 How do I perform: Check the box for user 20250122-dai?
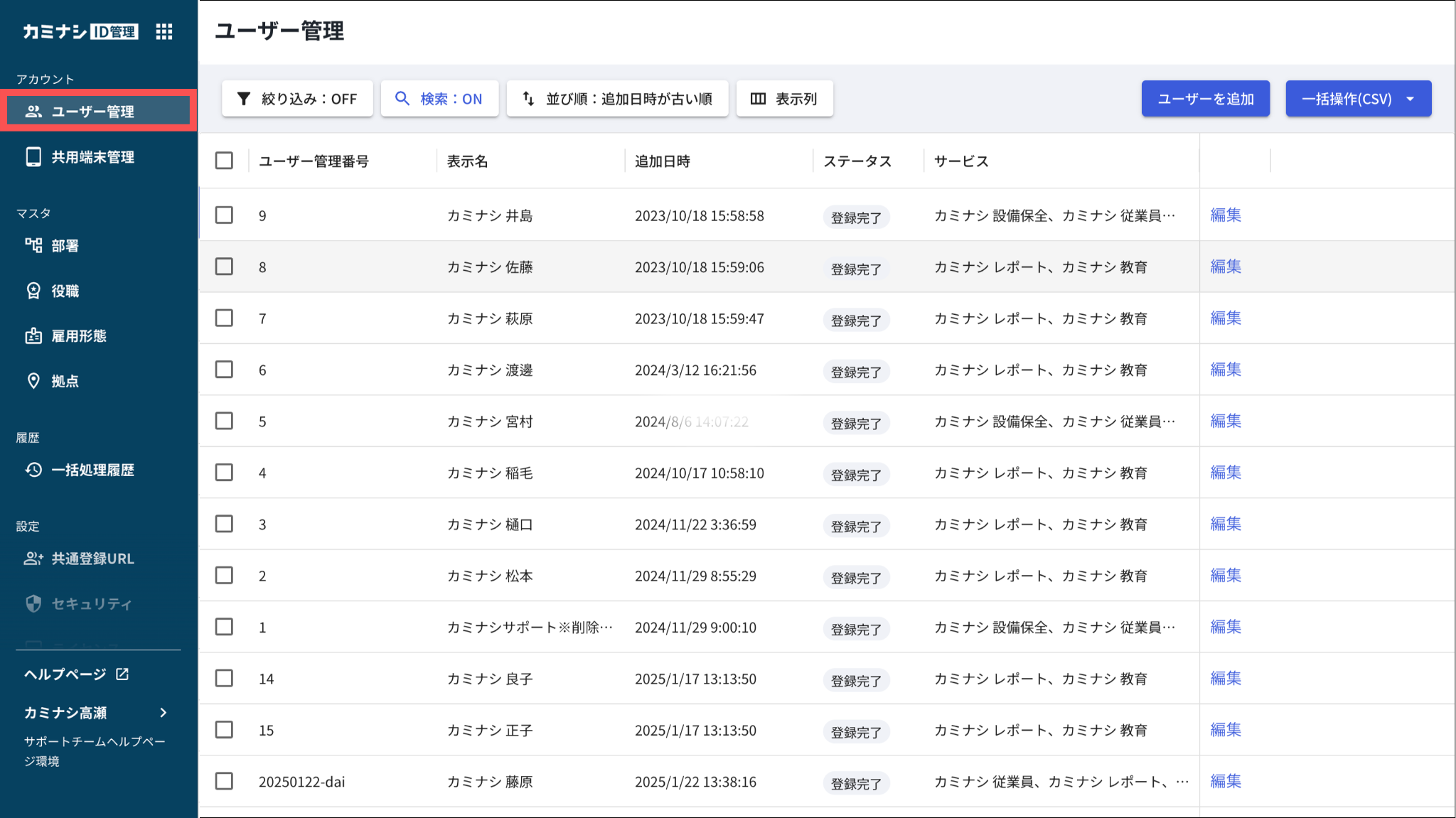pos(224,781)
